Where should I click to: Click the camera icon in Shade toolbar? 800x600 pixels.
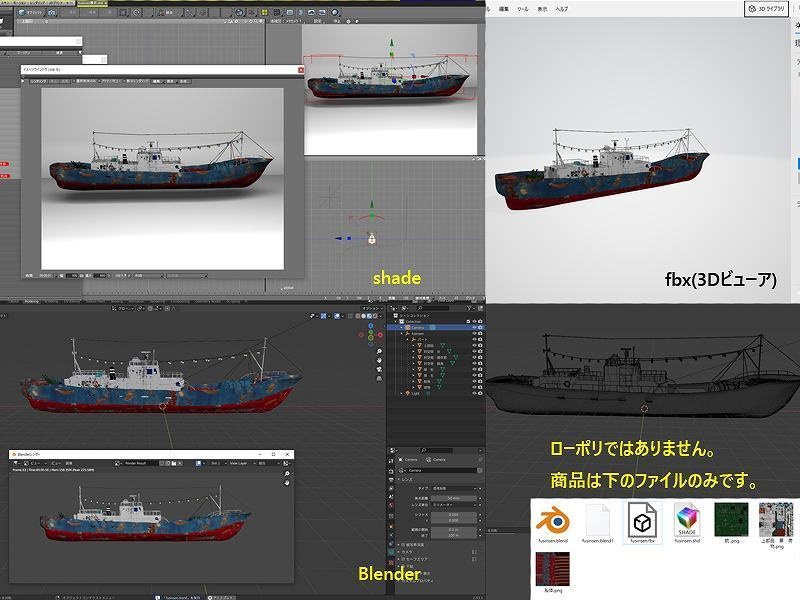pyautogui.click(x=51, y=12)
